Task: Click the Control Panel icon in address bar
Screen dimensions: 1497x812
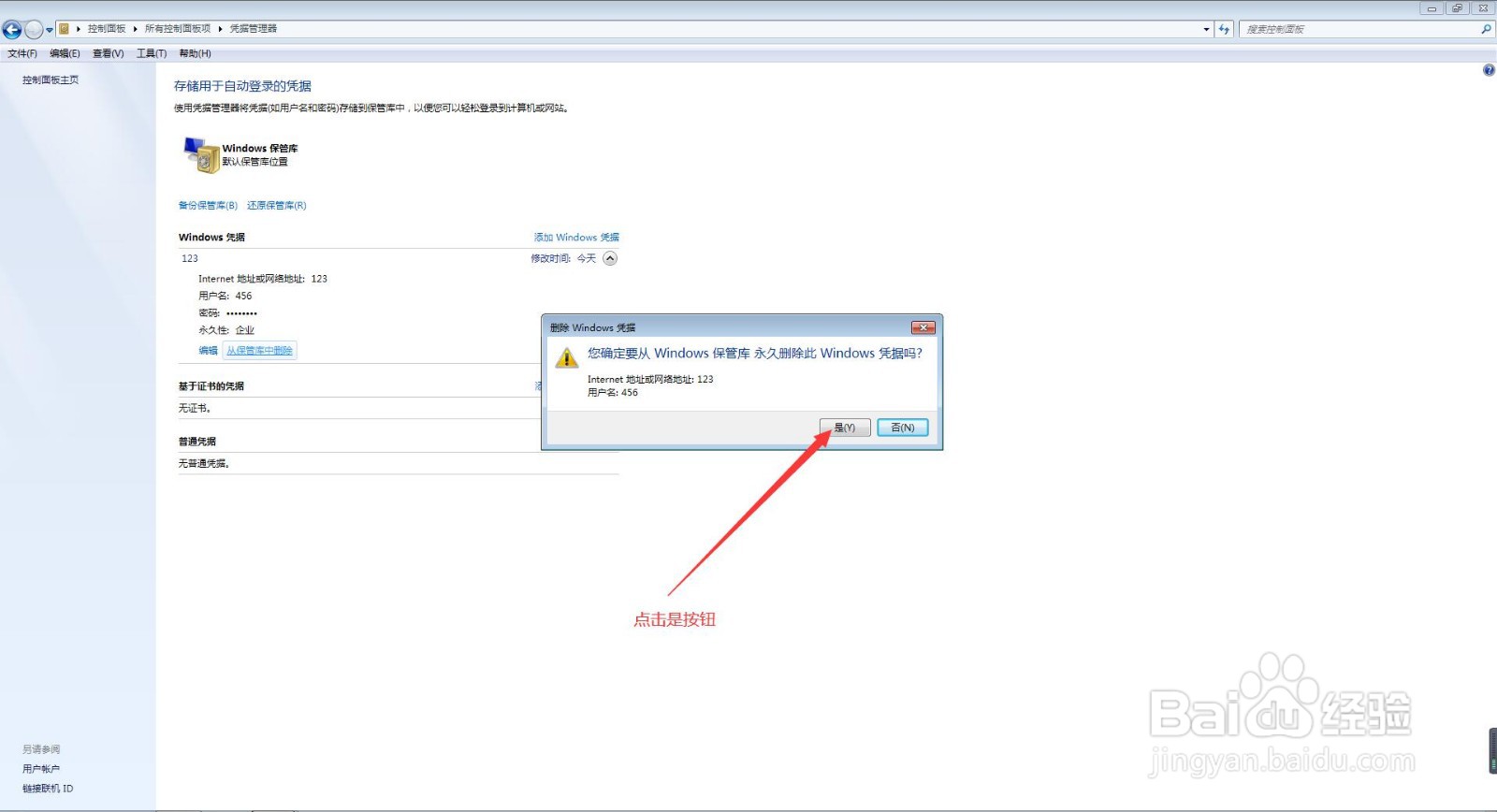Action: (64, 29)
